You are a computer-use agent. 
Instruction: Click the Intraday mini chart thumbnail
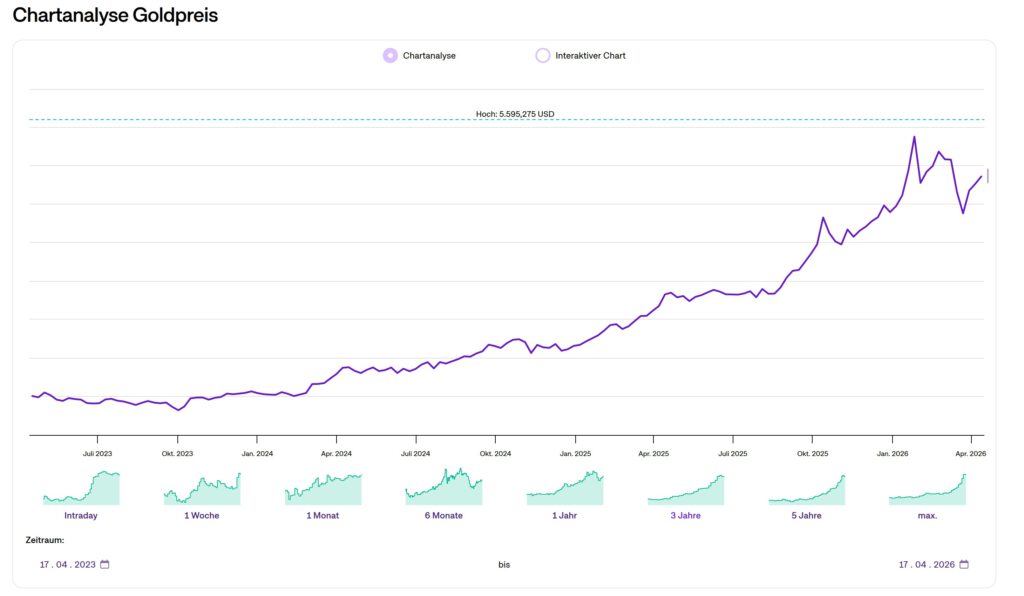pos(81,488)
